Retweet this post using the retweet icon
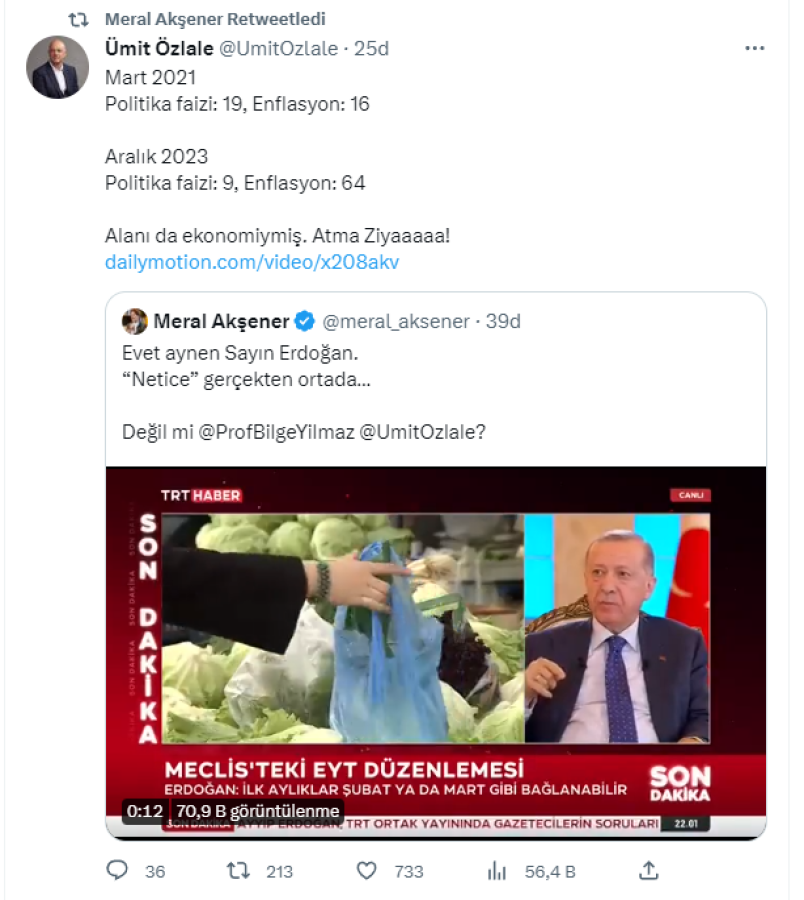Screen dimensions: 804x900 point(239,871)
